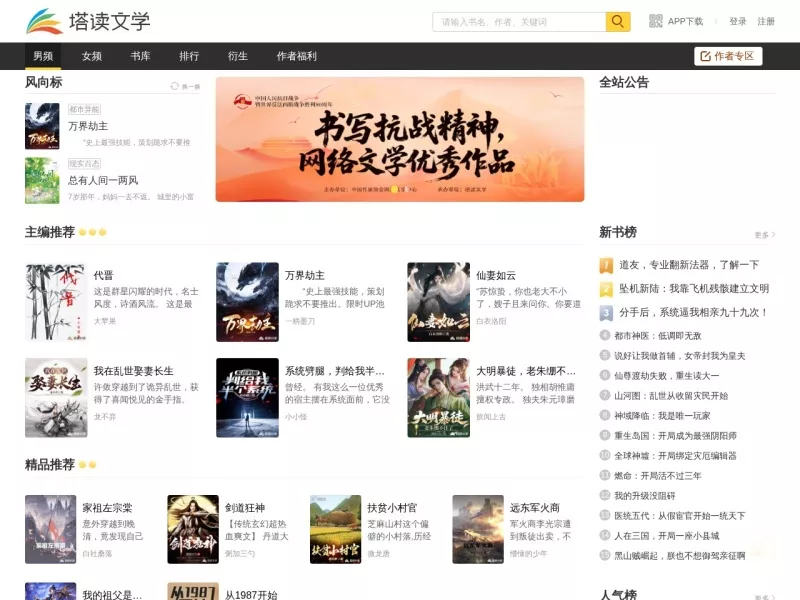Click the 代晋 title link

104,276
